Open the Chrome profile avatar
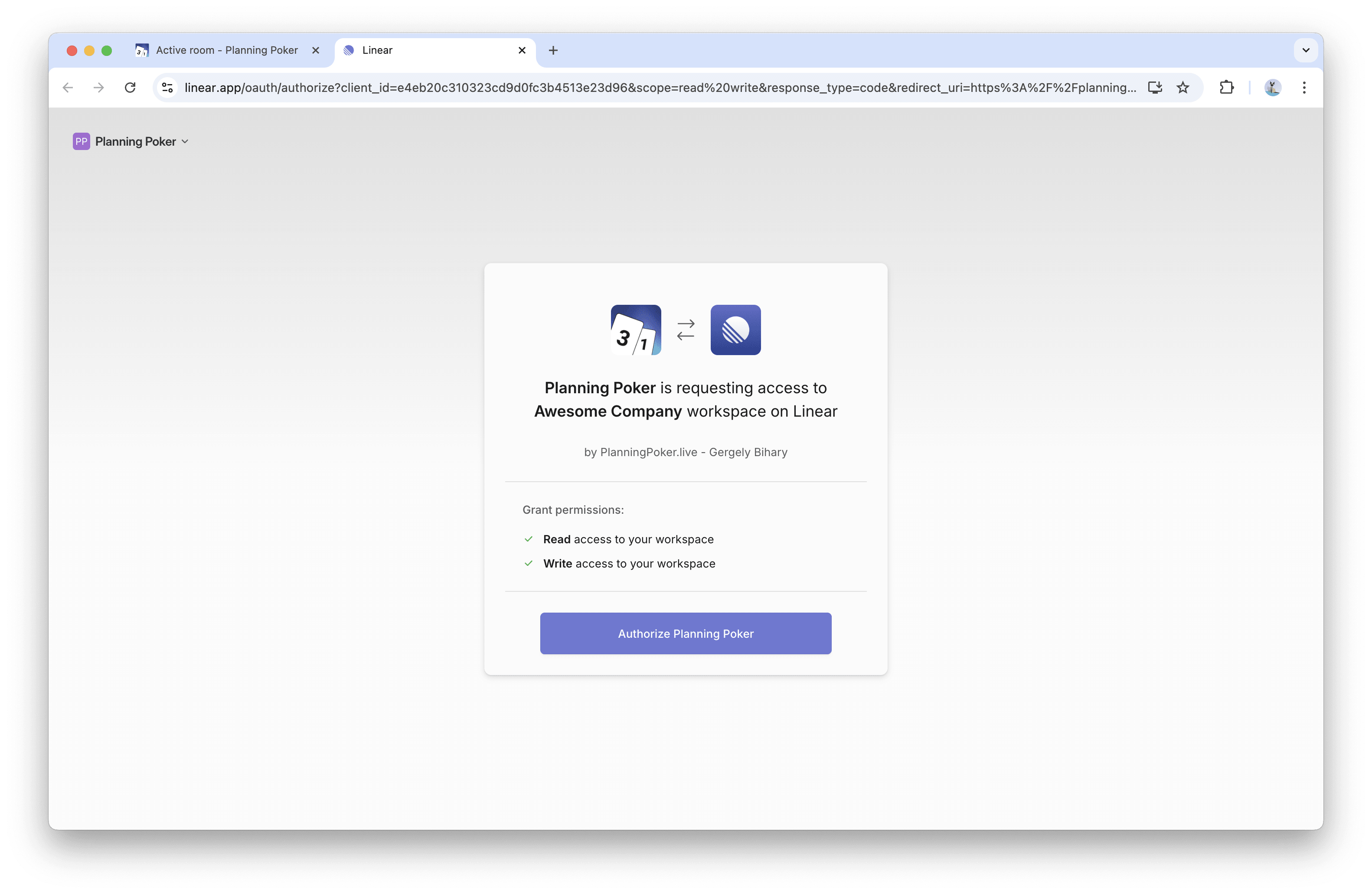Screen dimensions: 1372x894 [1273, 87]
